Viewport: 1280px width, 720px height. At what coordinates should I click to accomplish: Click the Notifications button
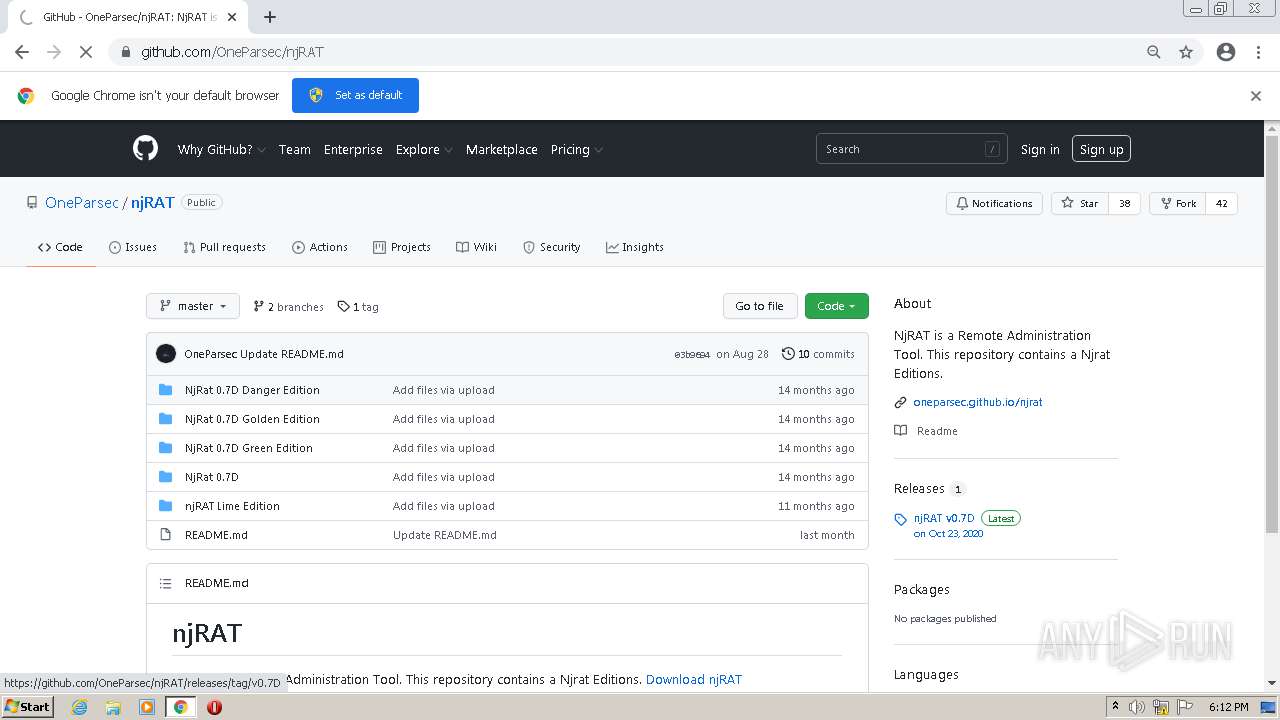[994, 203]
